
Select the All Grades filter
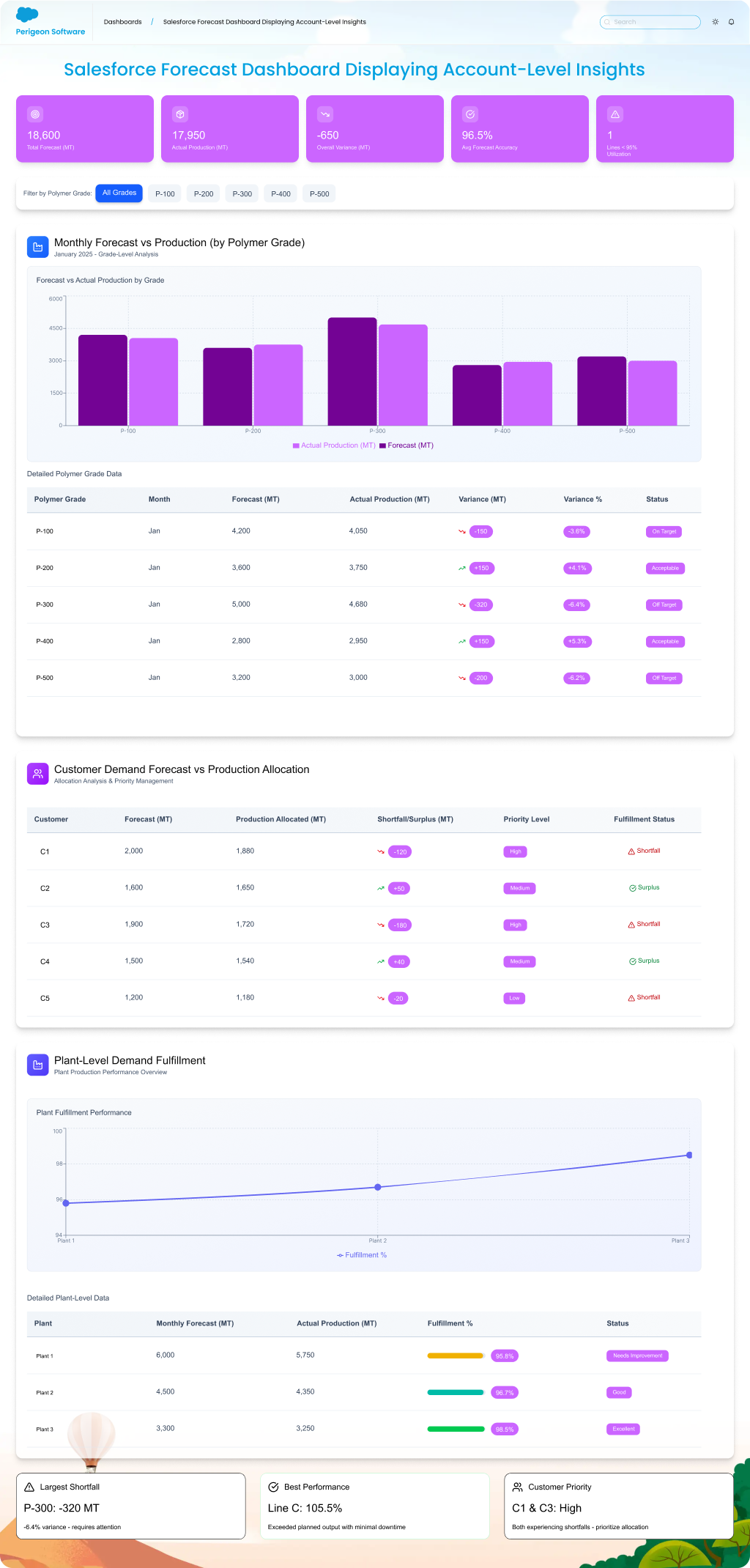point(119,193)
